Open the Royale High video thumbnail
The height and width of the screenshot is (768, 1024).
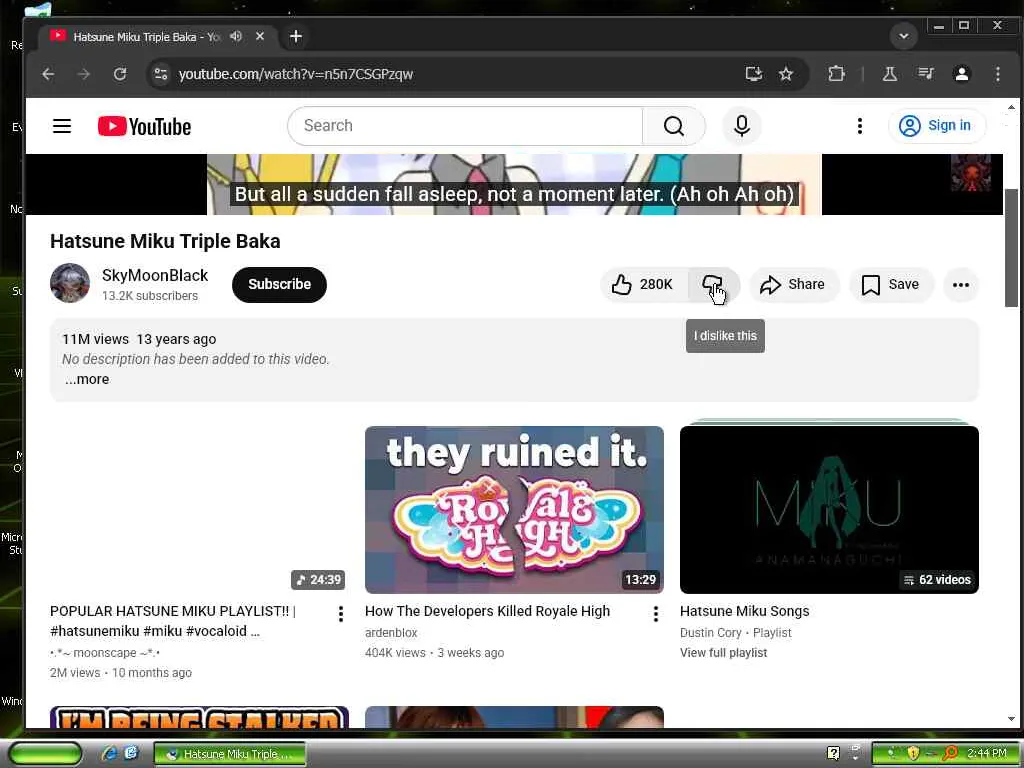point(514,509)
